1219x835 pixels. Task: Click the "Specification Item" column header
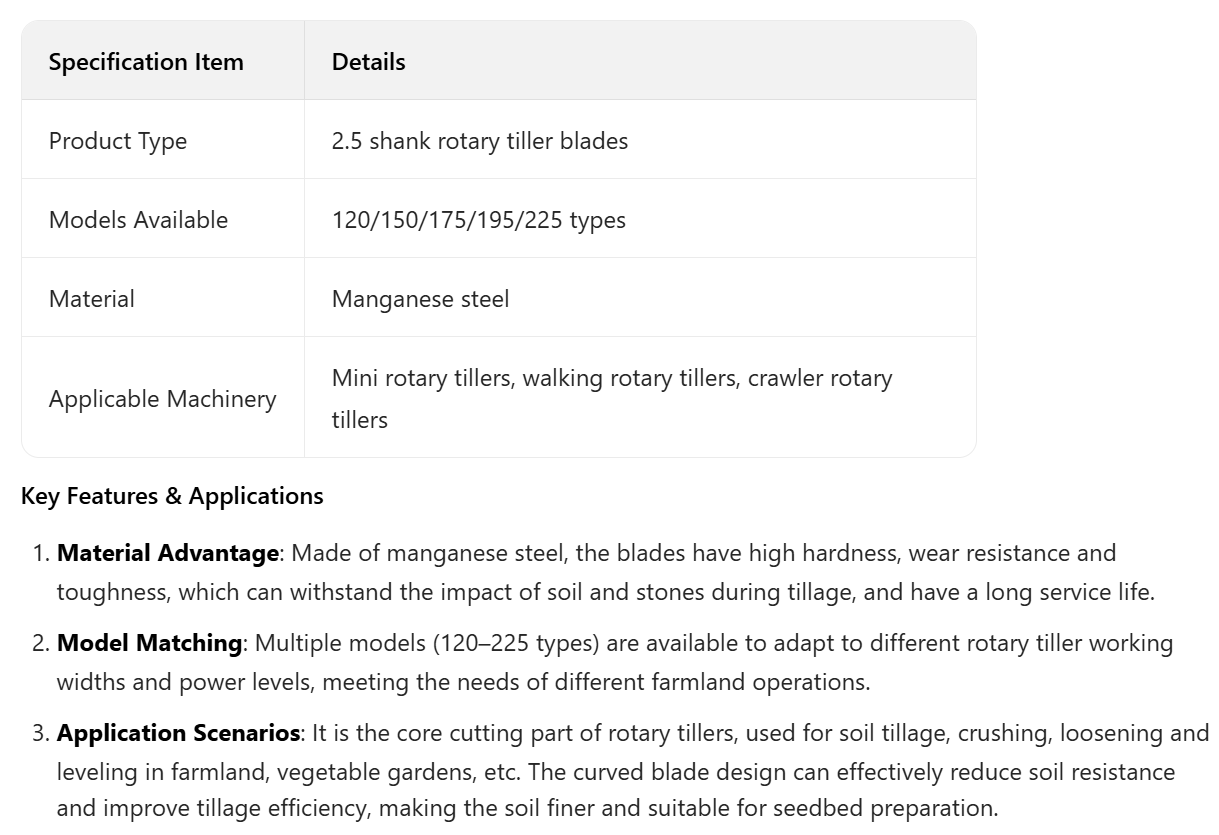[x=146, y=62]
